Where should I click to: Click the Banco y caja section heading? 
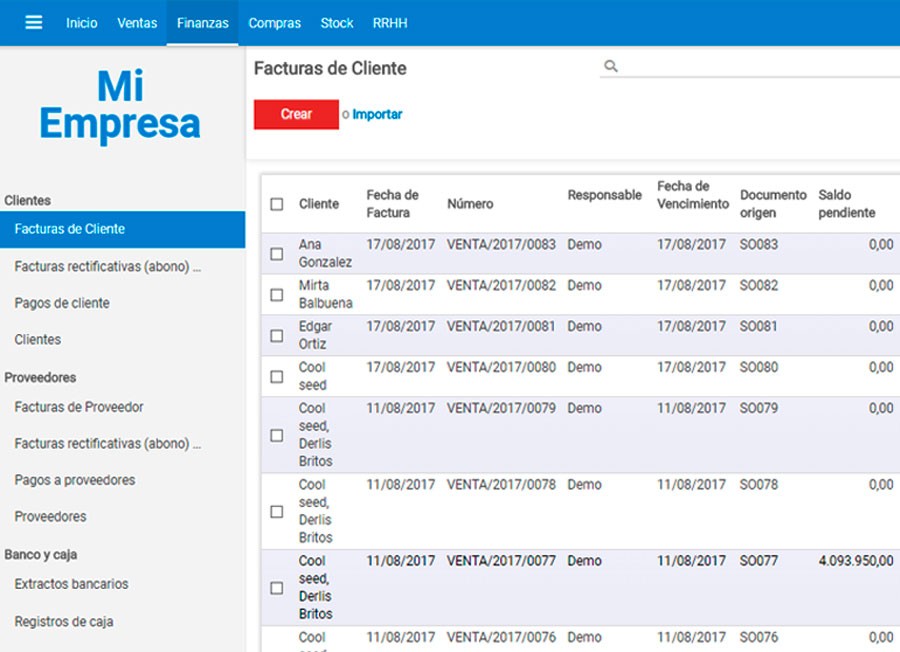click(41, 554)
